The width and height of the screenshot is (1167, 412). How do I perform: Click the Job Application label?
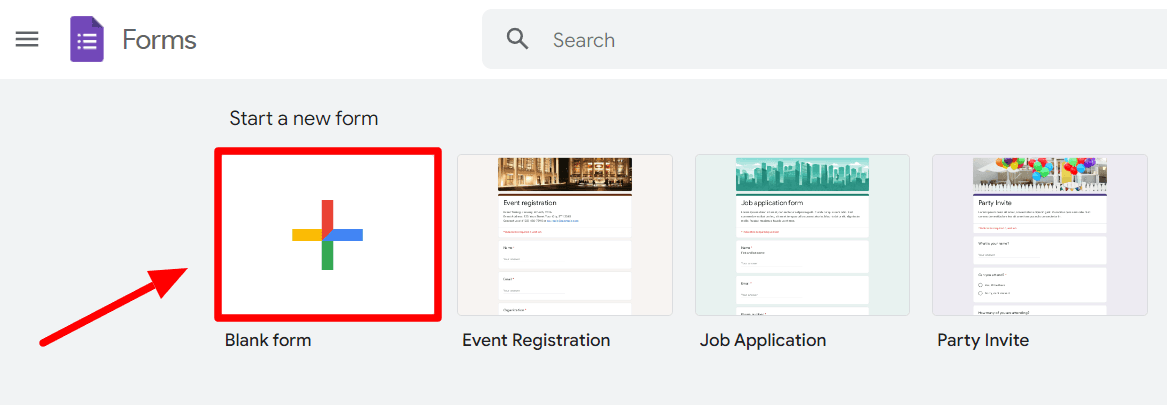tap(763, 341)
